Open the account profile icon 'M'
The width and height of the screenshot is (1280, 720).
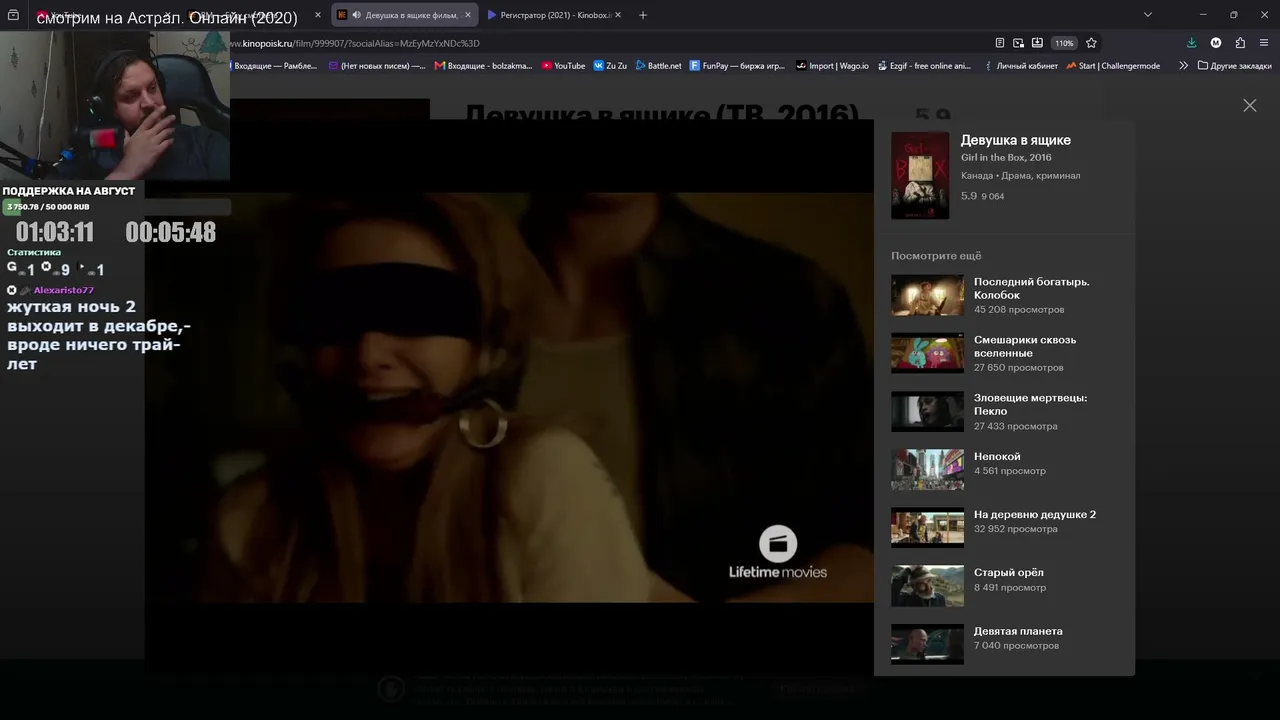[1216, 43]
